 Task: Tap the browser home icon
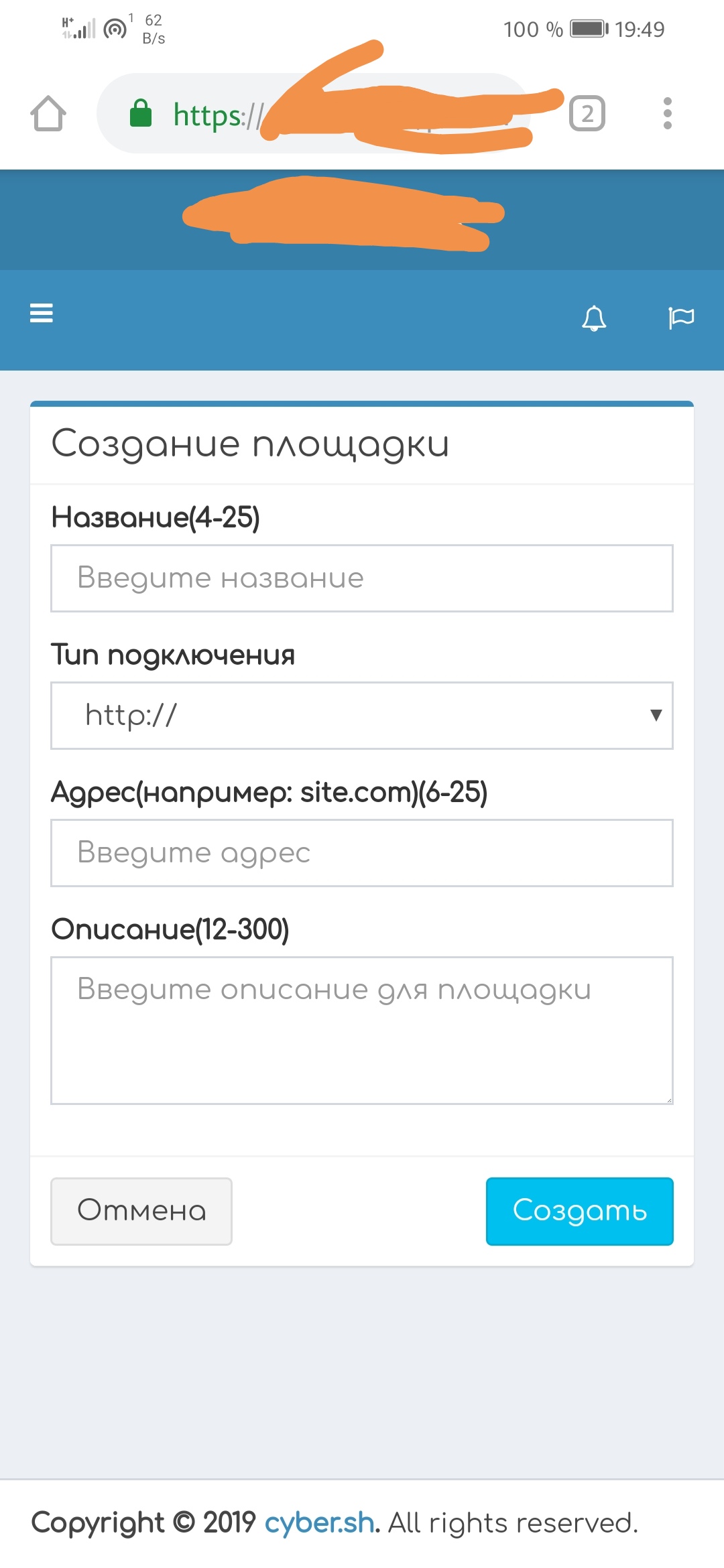click(48, 113)
